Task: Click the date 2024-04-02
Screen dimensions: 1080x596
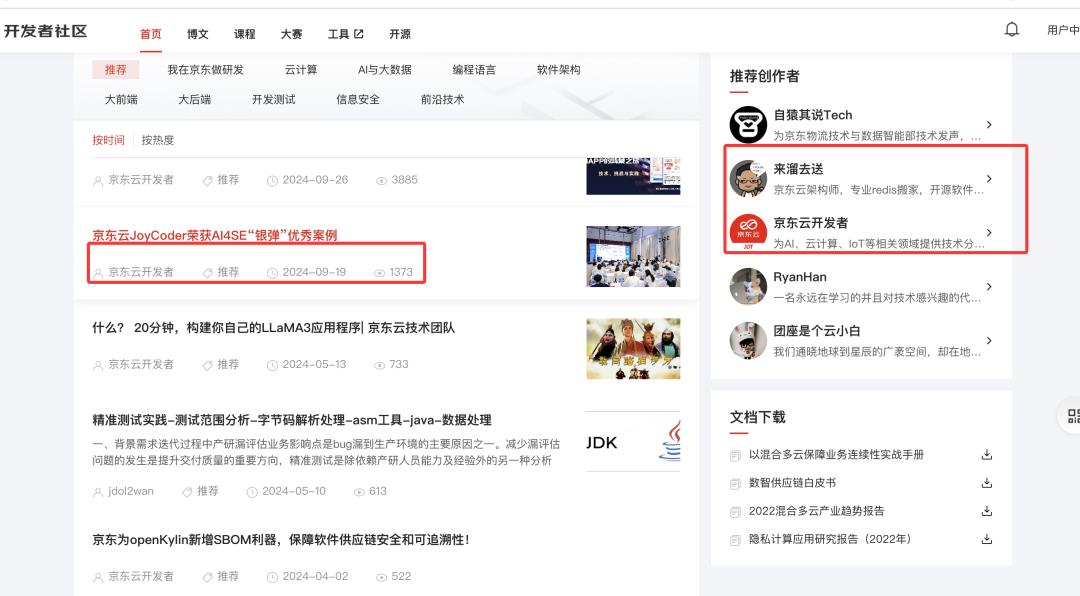Action: coord(315,576)
